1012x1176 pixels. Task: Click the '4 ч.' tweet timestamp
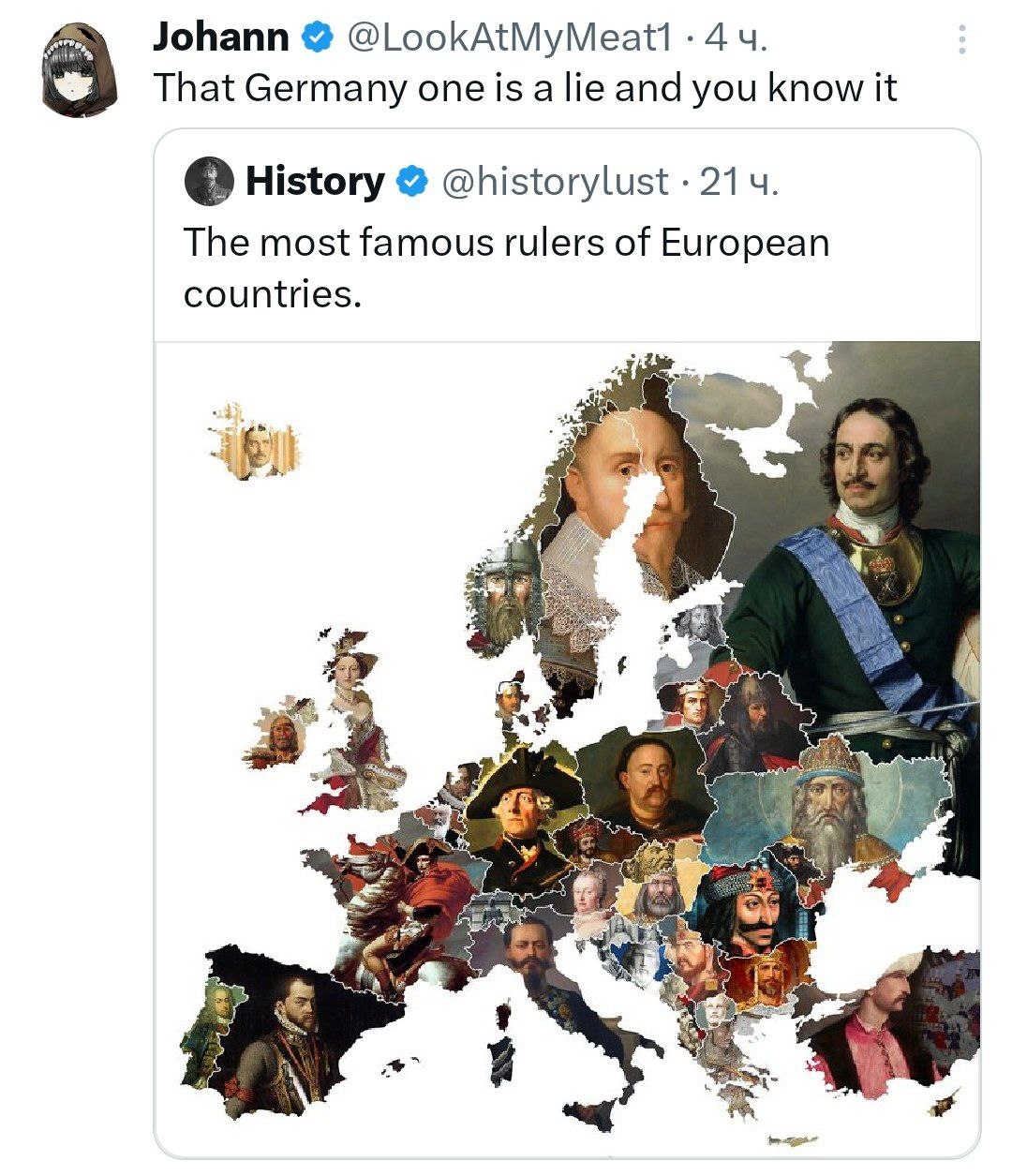click(x=736, y=37)
